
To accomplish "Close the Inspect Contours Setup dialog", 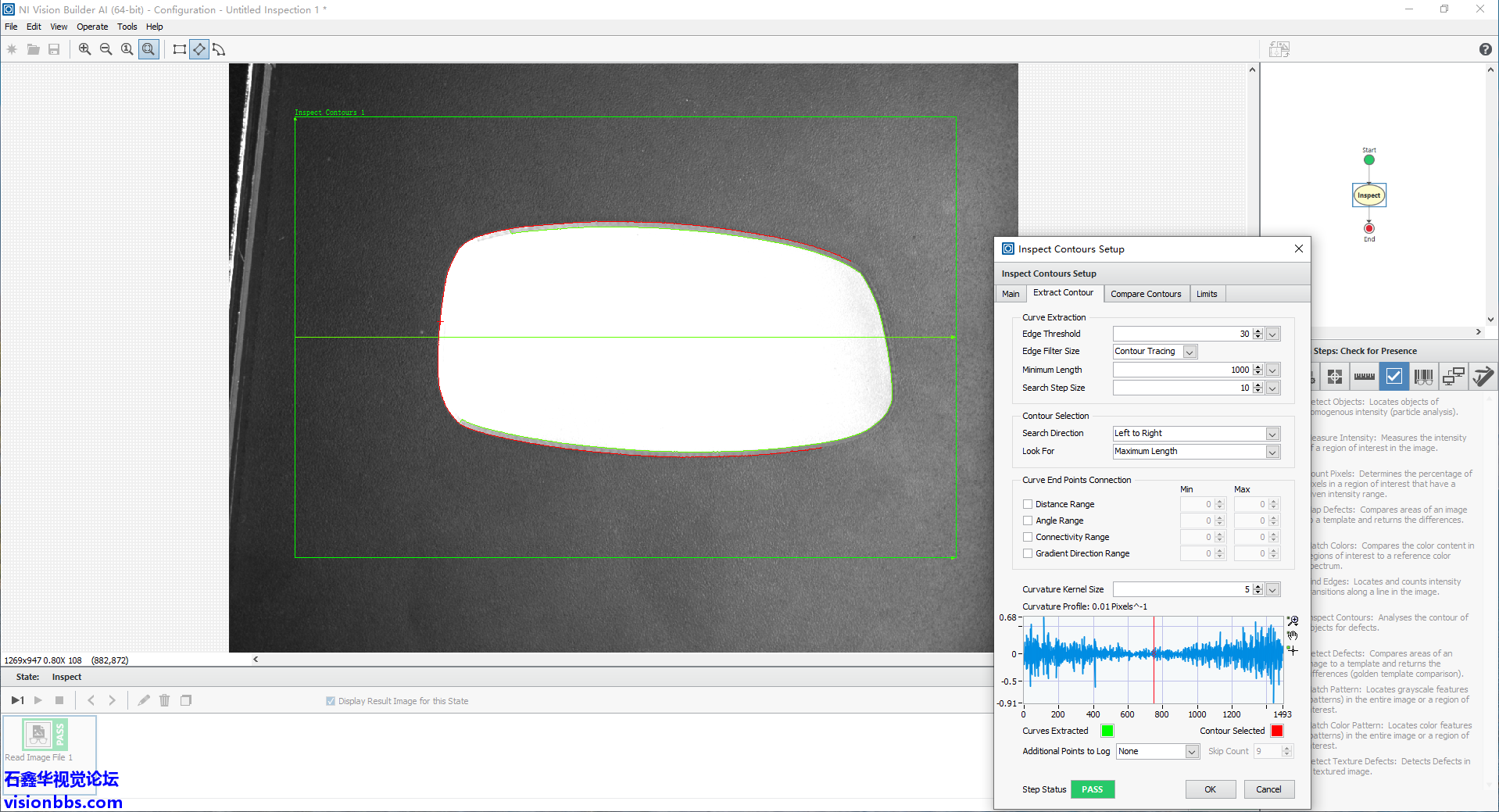I will [x=1298, y=249].
